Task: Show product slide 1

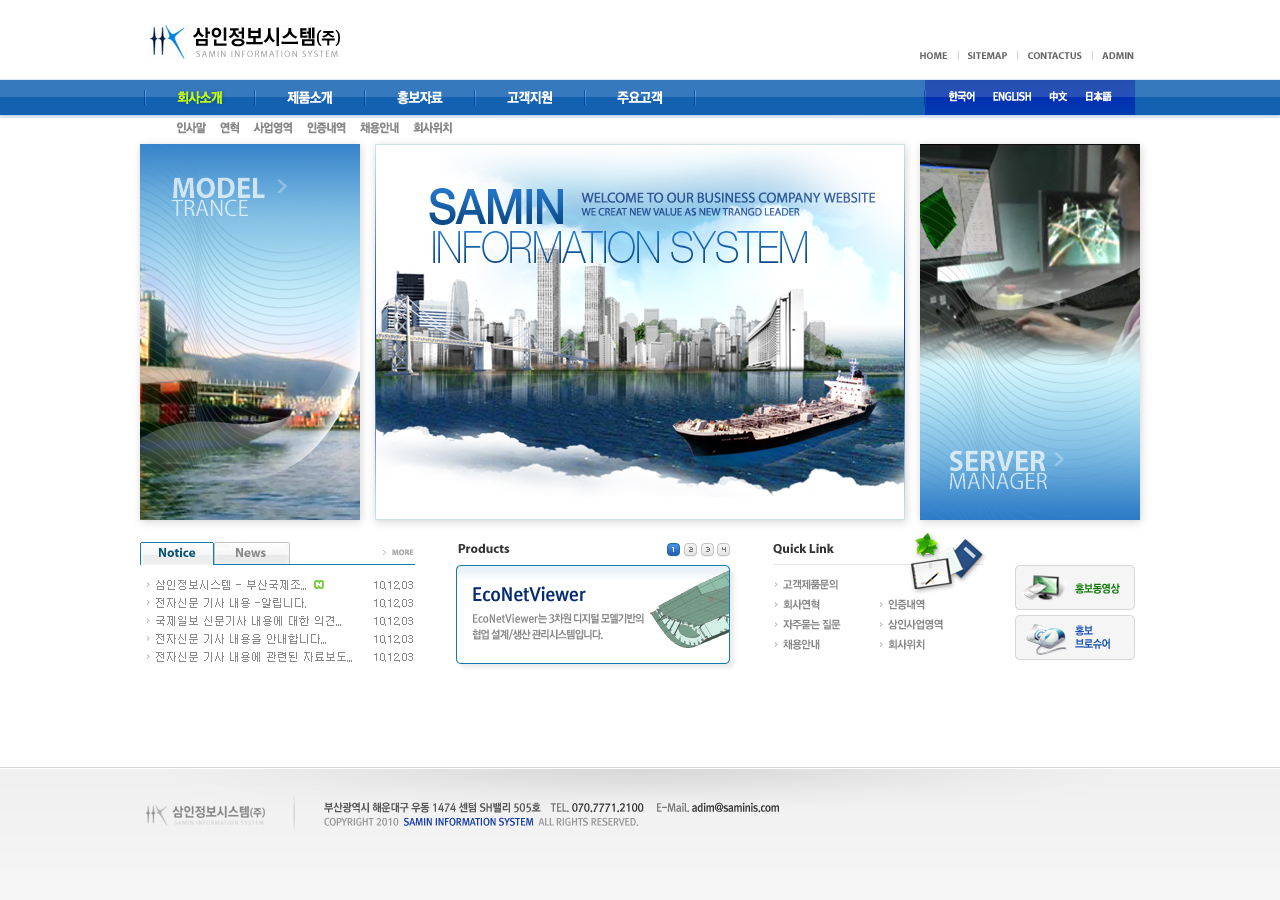Action: tap(673, 549)
